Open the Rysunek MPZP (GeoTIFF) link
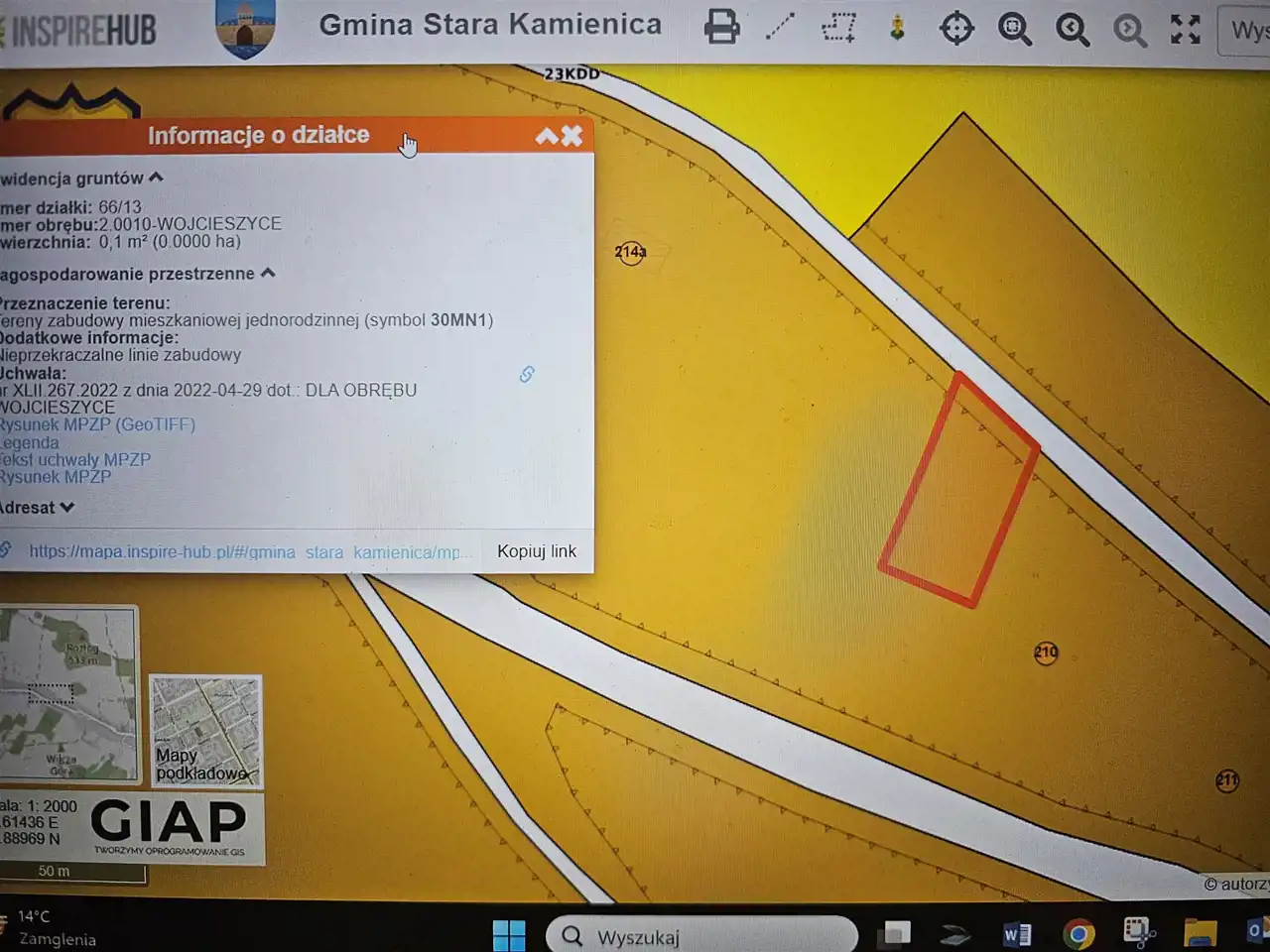This screenshot has width=1270, height=952. click(x=97, y=424)
